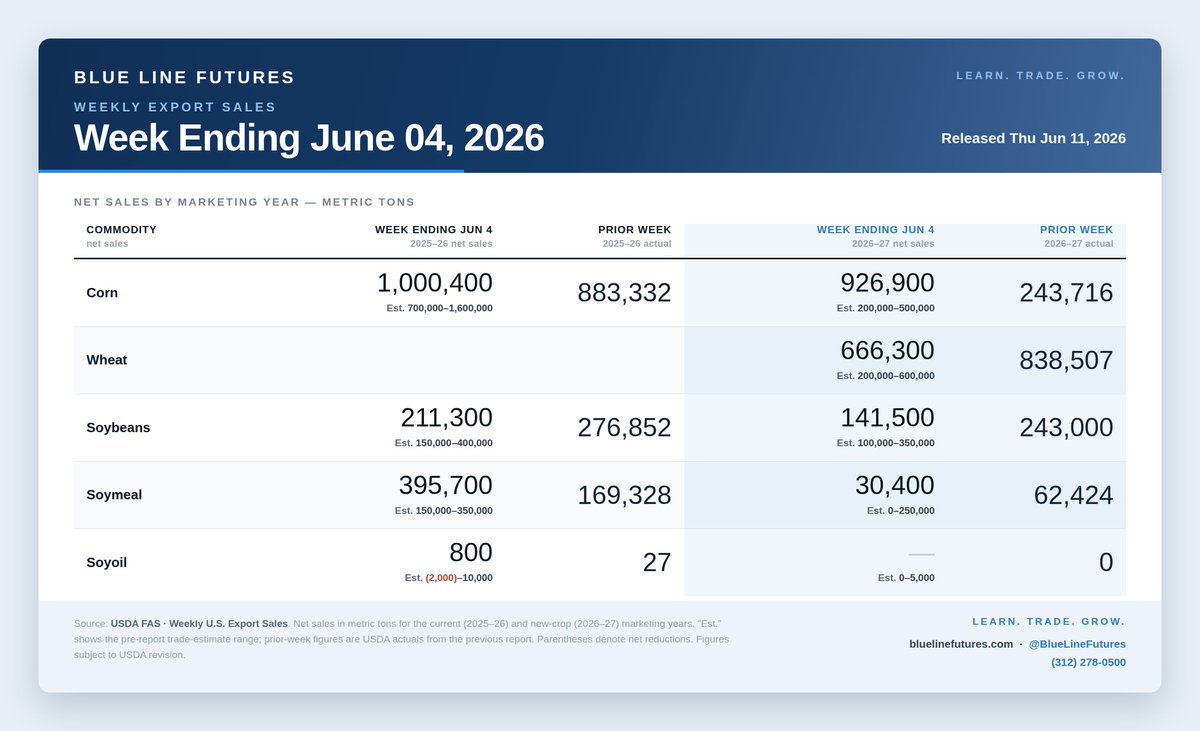Click the Week Ending June 04, 2026 heading

(x=309, y=138)
